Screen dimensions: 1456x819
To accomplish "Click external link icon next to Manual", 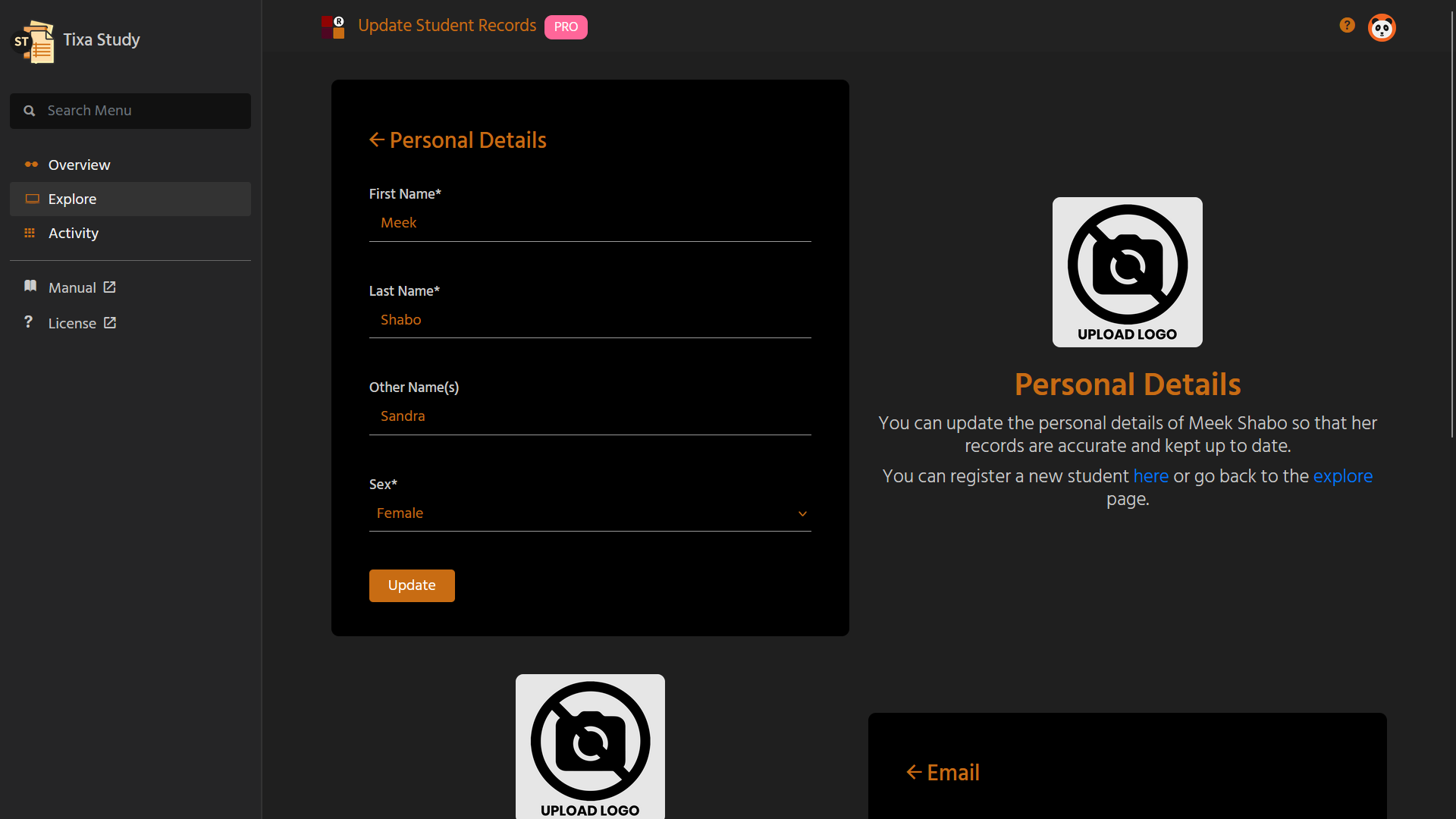I will pyautogui.click(x=110, y=287).
